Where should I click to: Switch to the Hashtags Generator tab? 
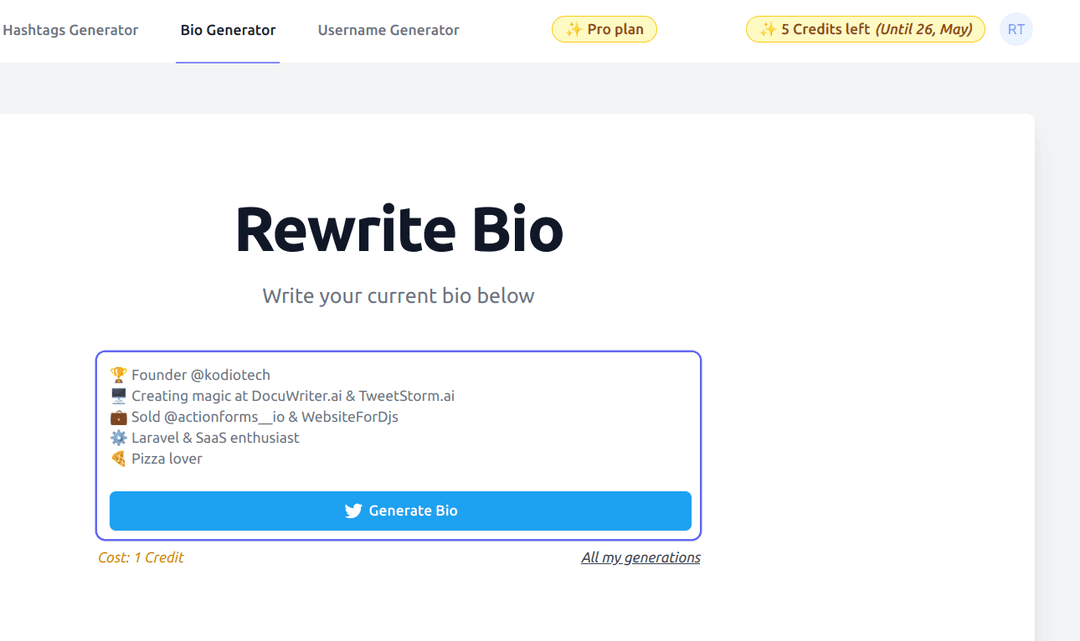(70, 30)
